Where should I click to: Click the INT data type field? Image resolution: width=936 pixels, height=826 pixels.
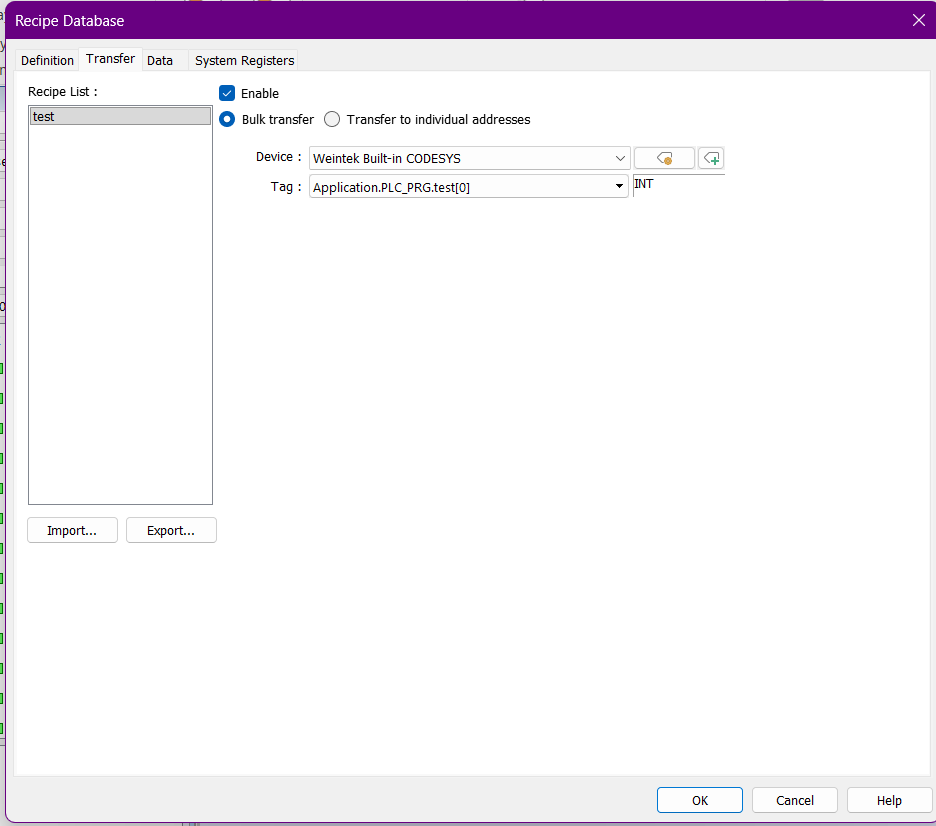[678, 185]
